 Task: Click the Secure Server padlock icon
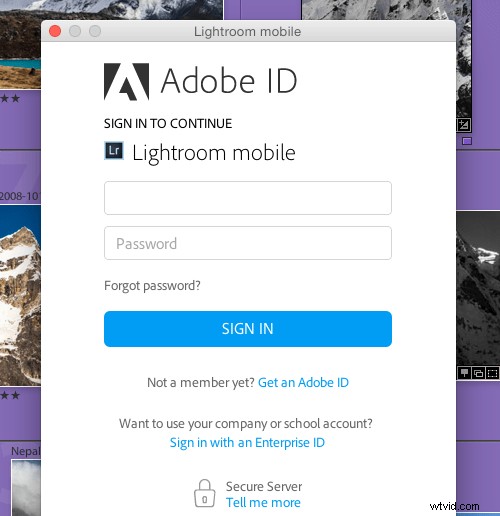tap(205, 493)
